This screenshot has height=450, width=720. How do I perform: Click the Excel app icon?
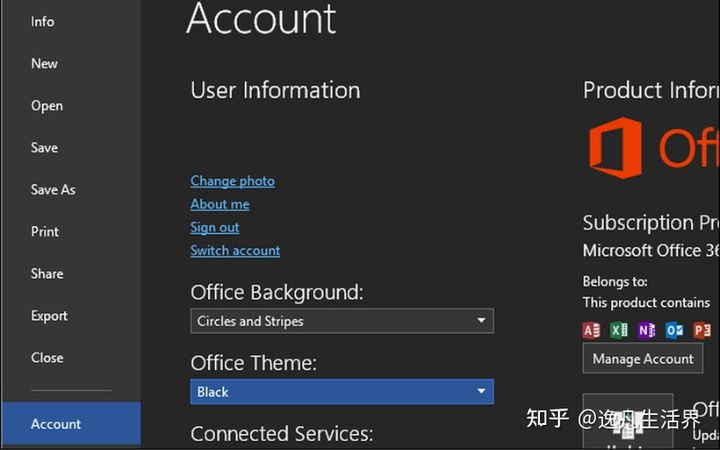619,330
